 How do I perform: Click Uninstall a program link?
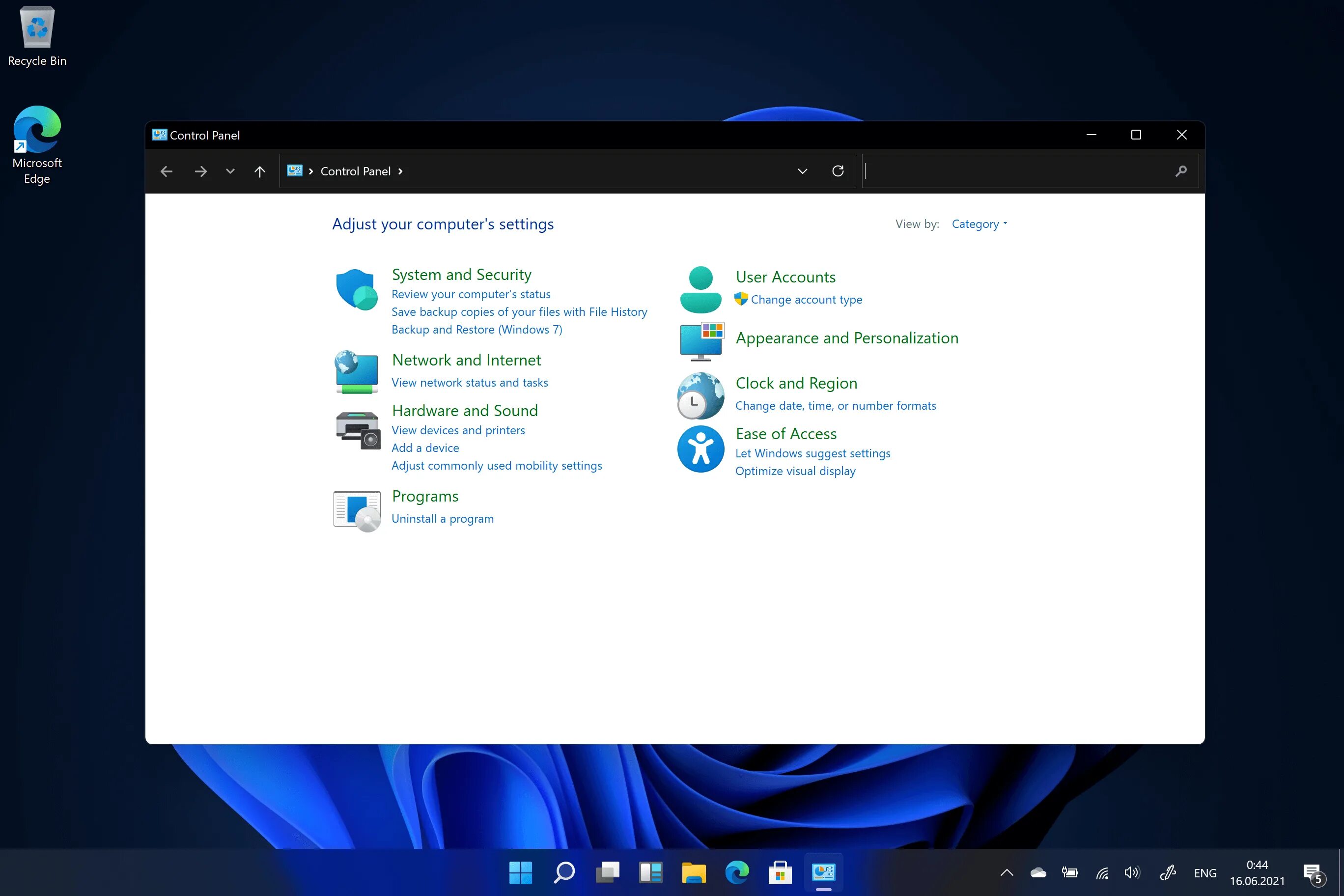(x=442, y=517)
